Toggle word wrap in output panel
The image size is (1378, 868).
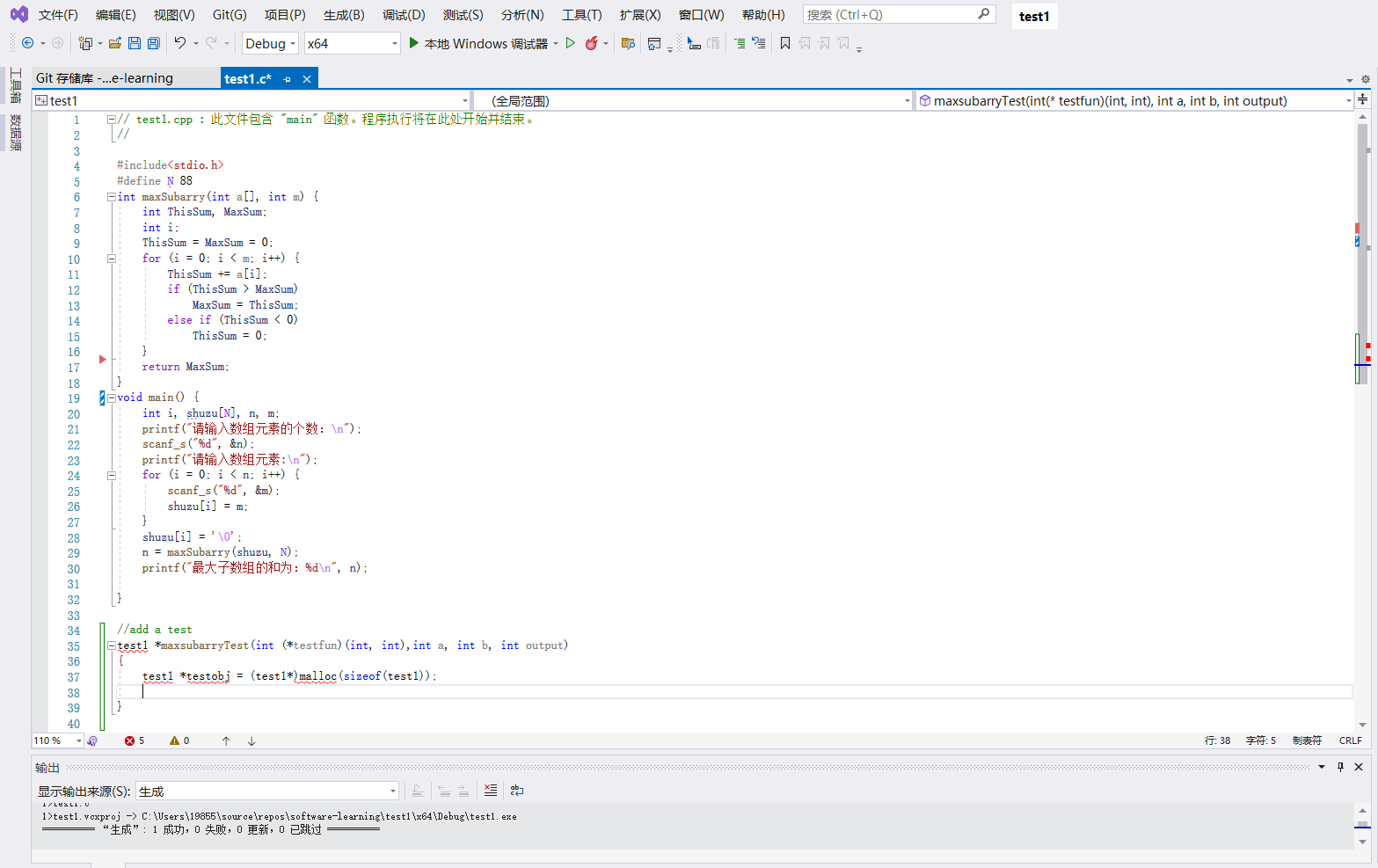point(517,791)
